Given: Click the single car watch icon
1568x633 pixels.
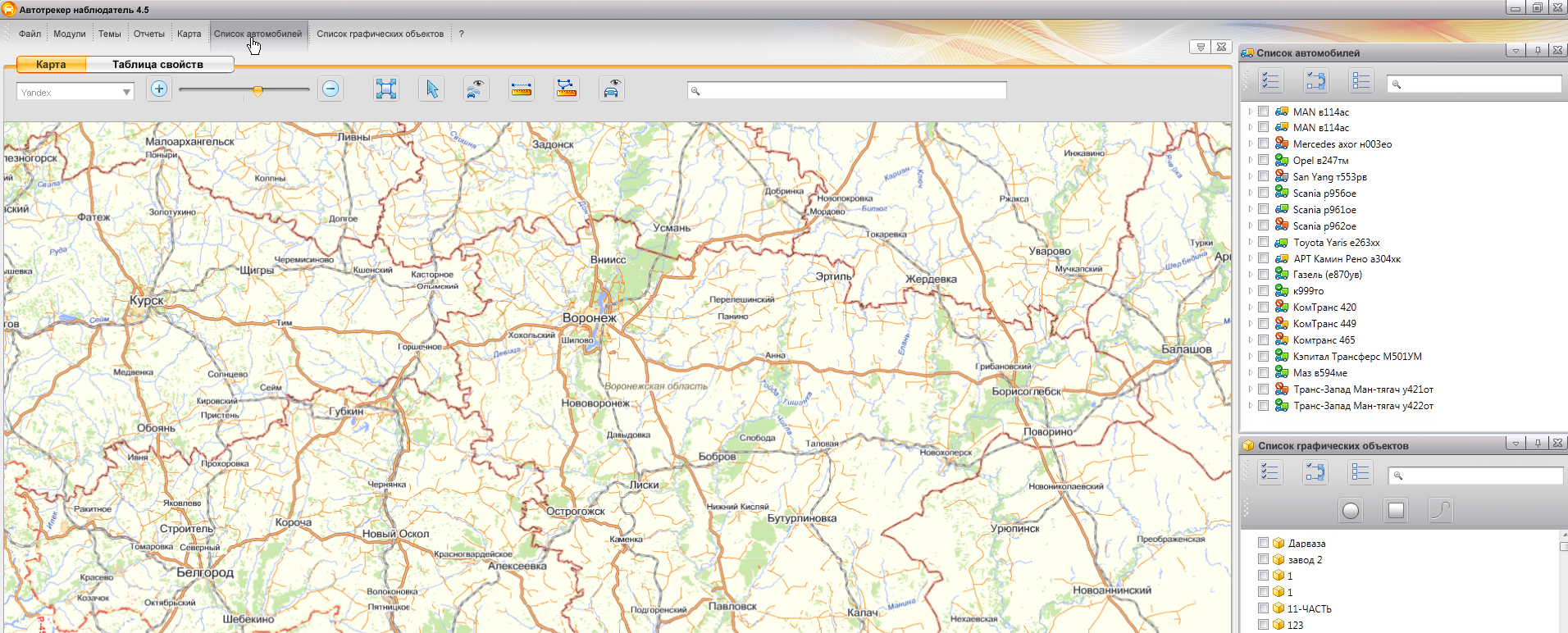Looking at the screenshot, I should point(612,89).
